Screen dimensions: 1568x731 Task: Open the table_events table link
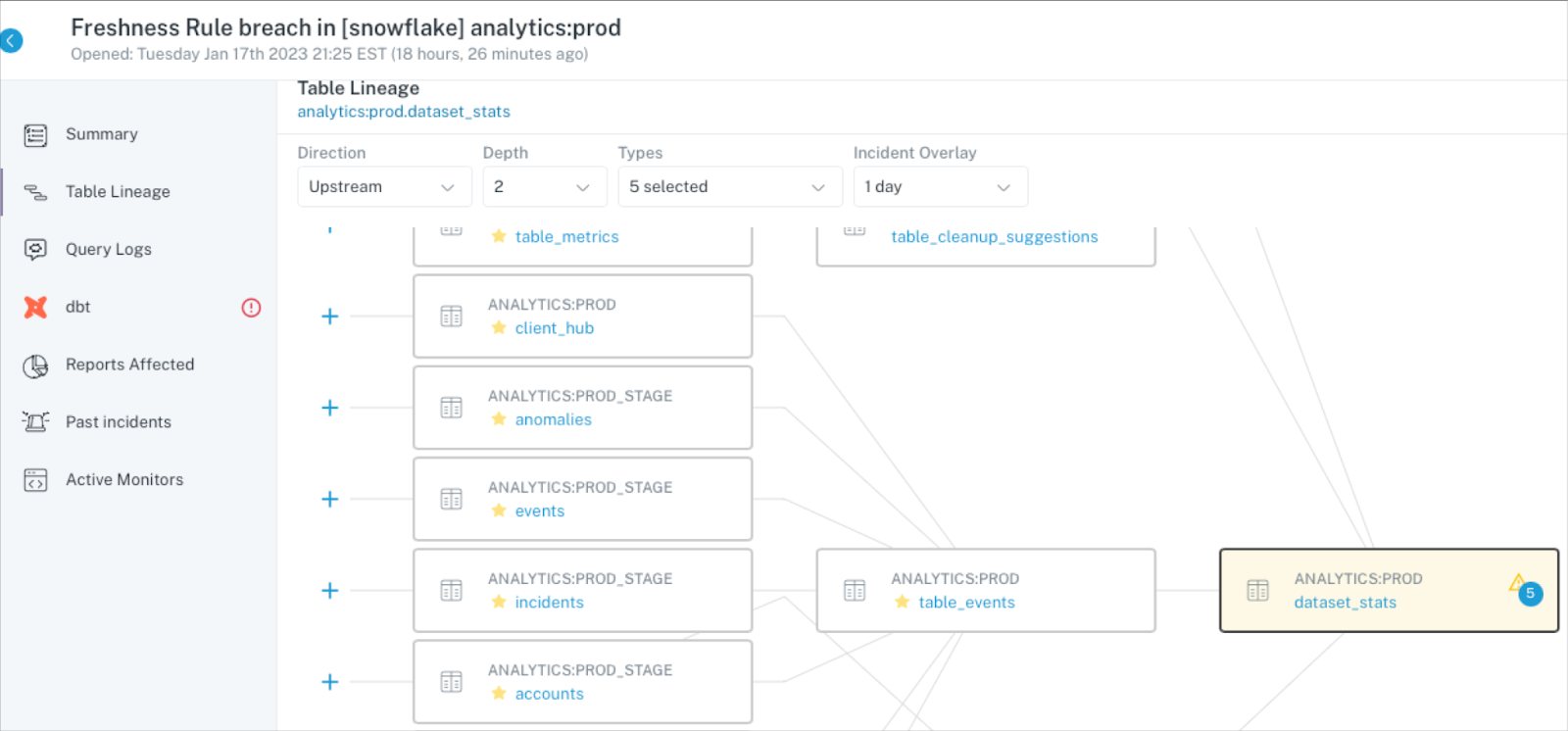tap(967, 603)
